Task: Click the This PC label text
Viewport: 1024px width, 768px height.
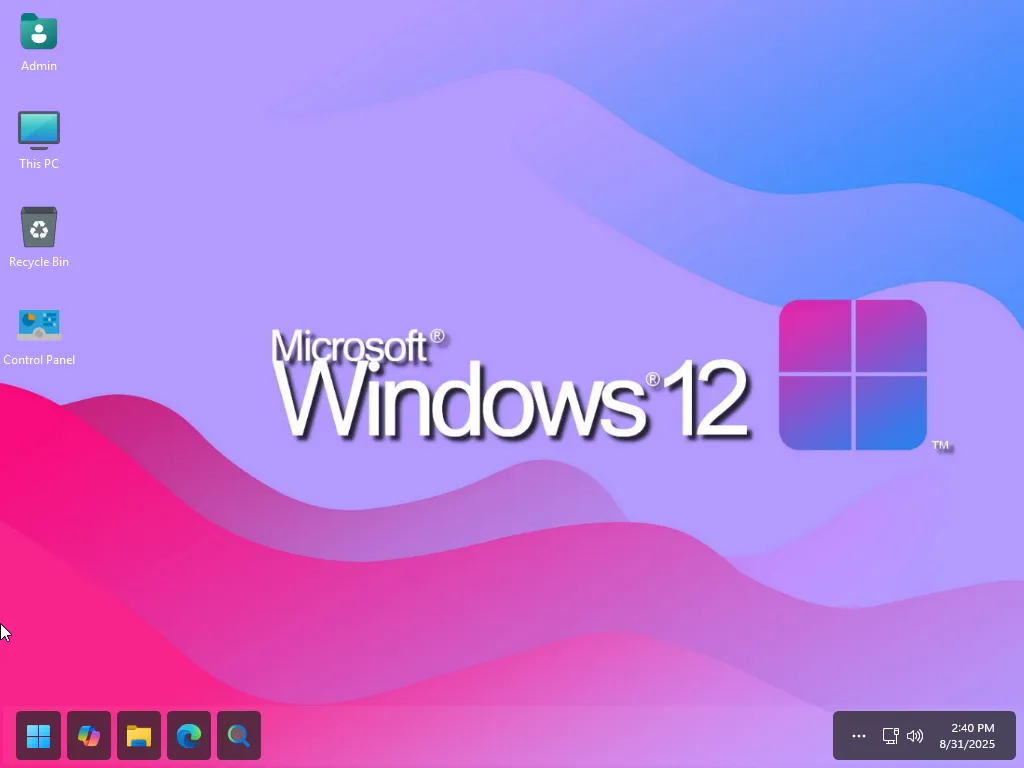Action: click(39, 164)
